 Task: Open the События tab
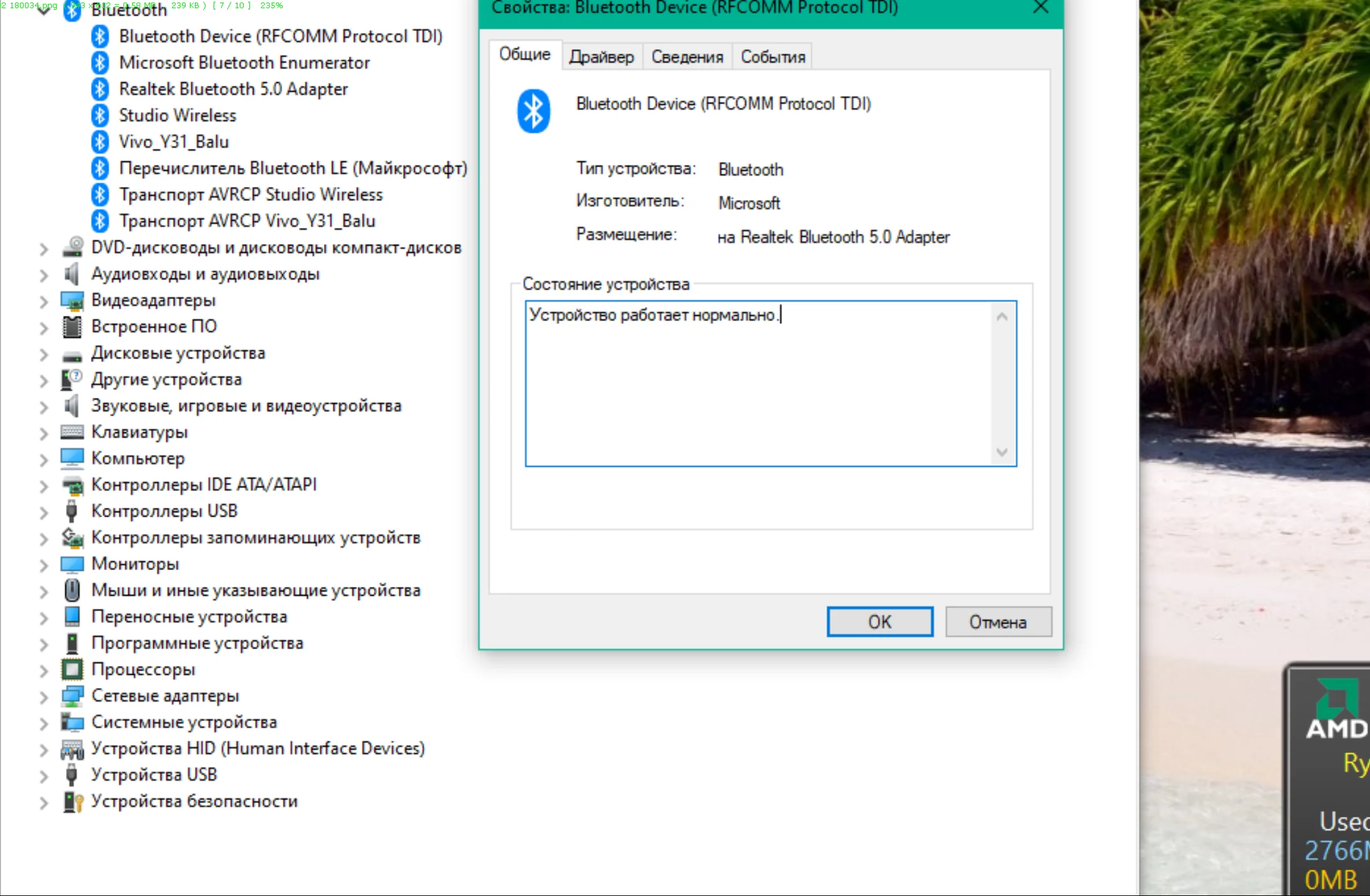coord(773,57)
